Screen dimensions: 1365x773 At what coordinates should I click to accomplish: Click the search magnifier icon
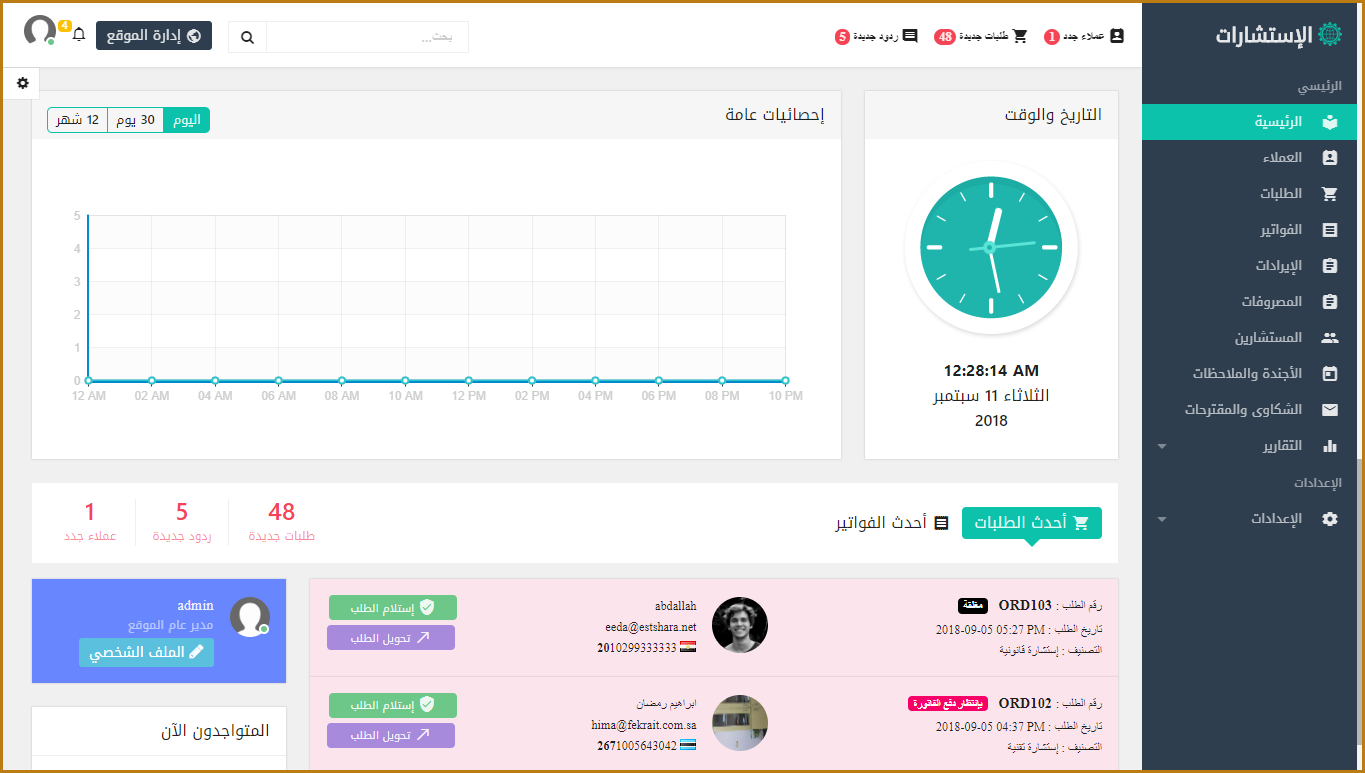tap(247, 37)
